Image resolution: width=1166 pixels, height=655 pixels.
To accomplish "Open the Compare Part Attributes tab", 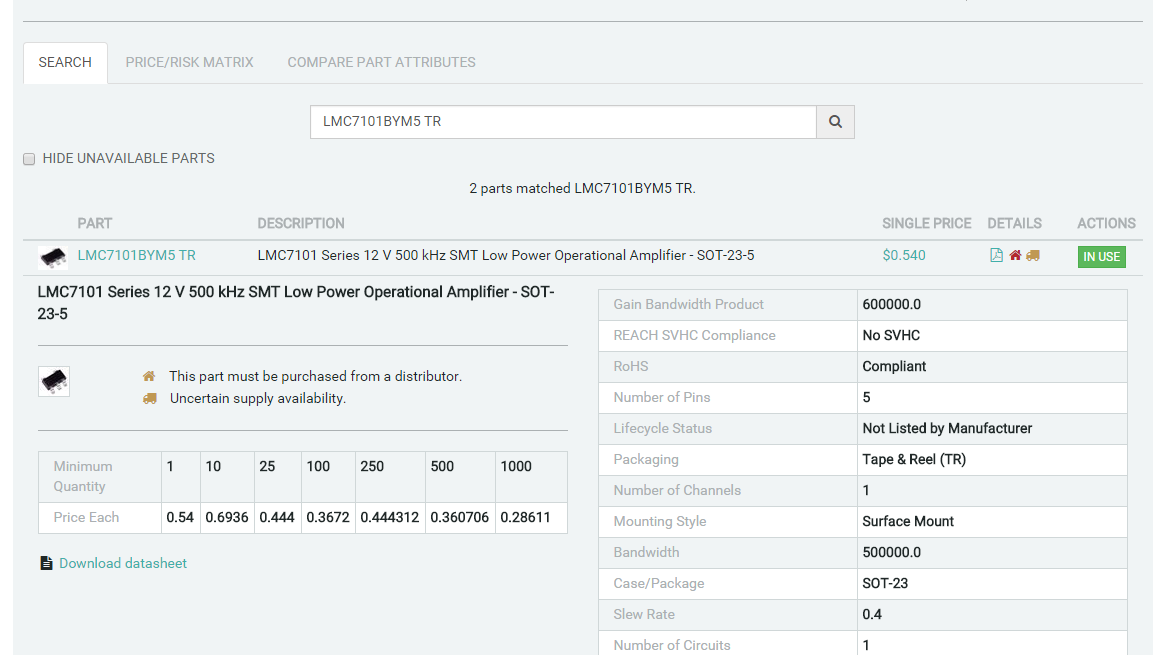I will 381,62.
